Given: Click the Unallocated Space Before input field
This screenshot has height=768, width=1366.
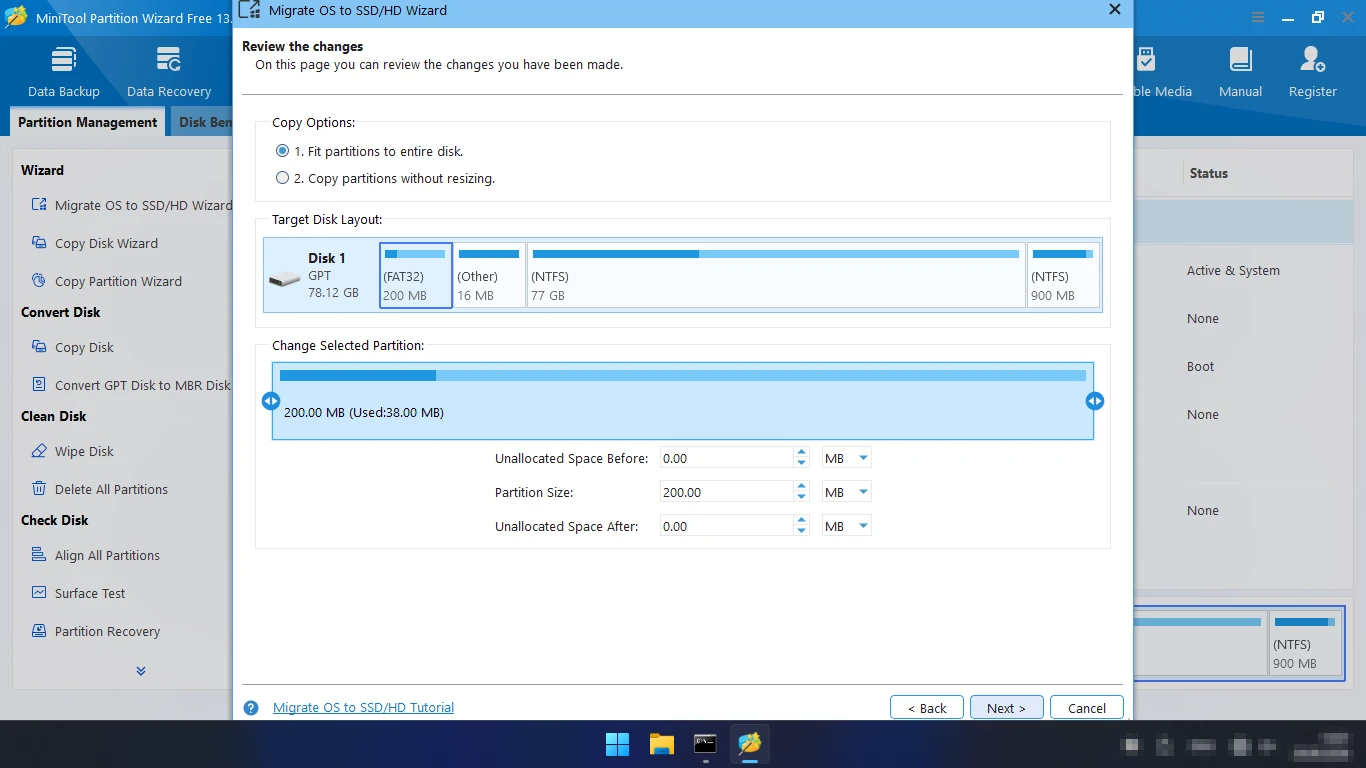Looking at the screenshot, I should click(727, 458).
